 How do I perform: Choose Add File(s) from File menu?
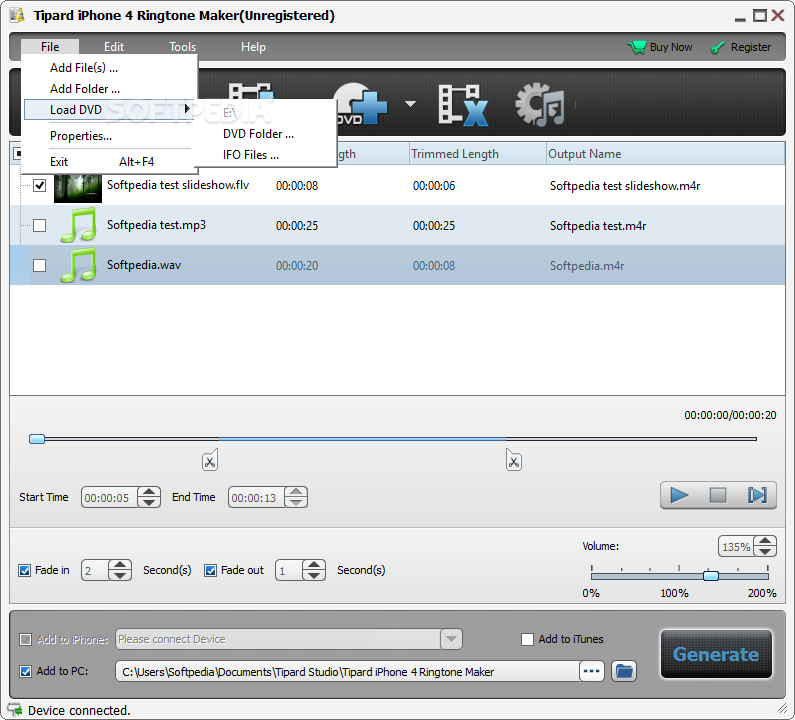[109, 67]
